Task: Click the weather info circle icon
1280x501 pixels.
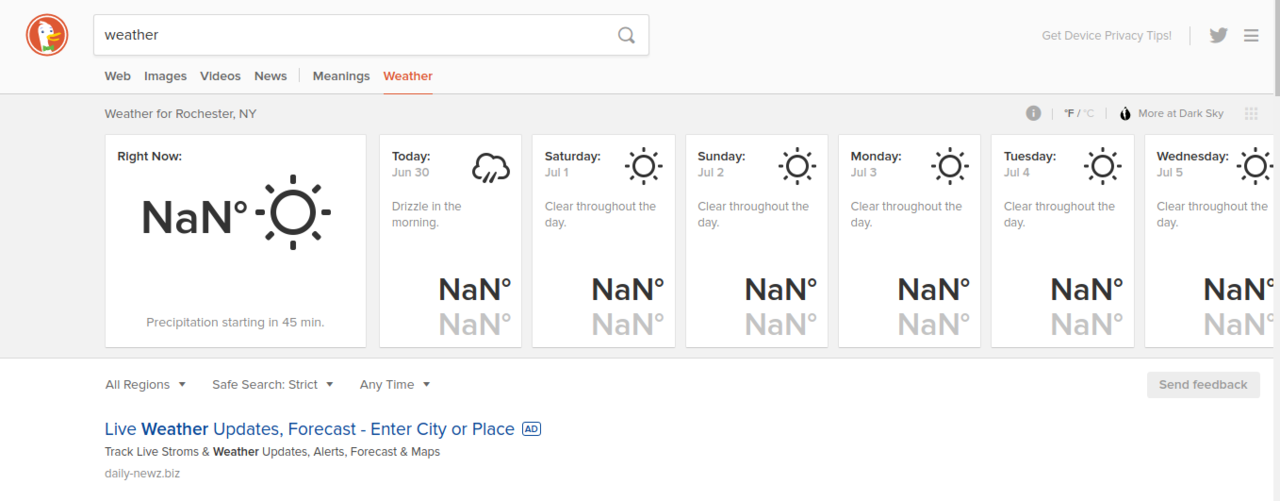Action: coord(1033,113)
